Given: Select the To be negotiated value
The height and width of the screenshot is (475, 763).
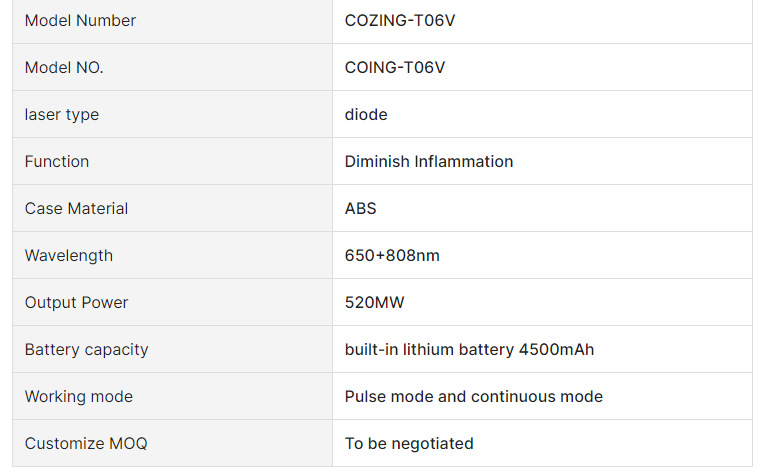Looking at the screenshot, I should 409,444.
